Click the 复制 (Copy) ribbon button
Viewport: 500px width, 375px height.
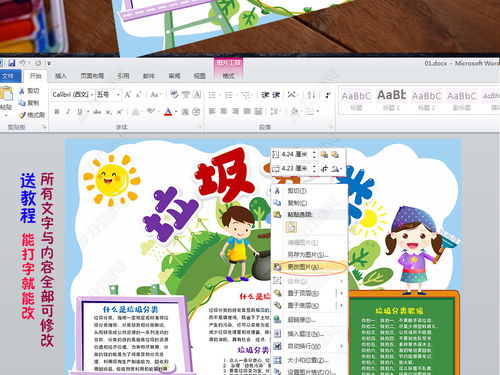[29, 103]
